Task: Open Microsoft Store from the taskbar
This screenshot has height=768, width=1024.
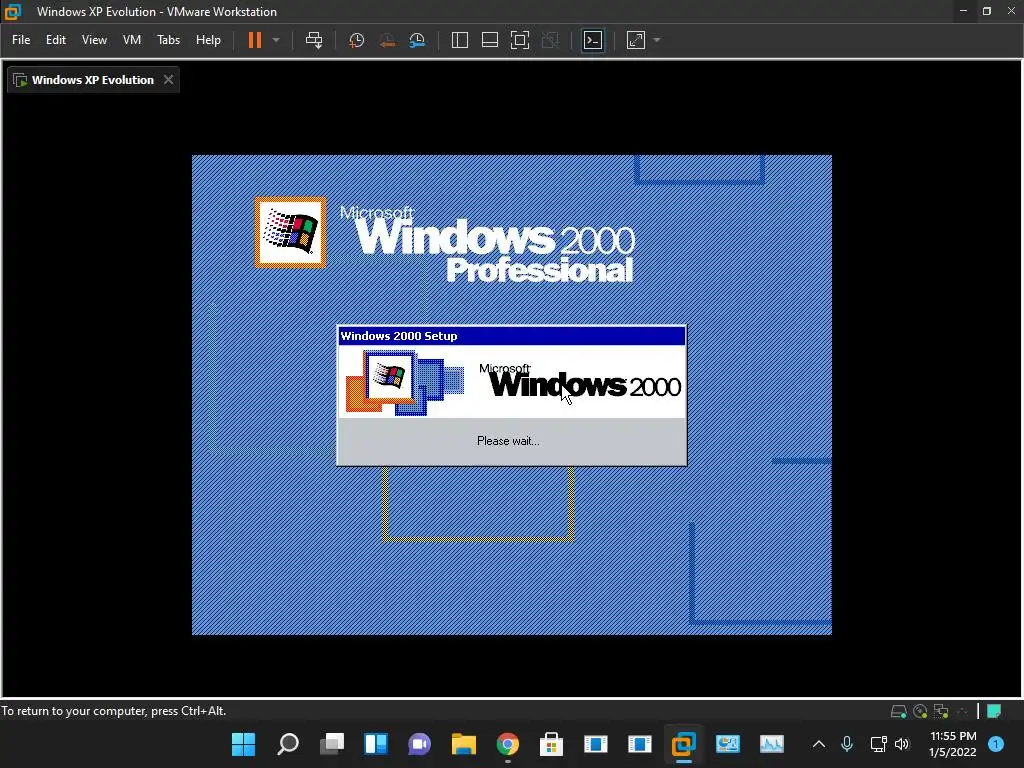Action: click(551, 744)
